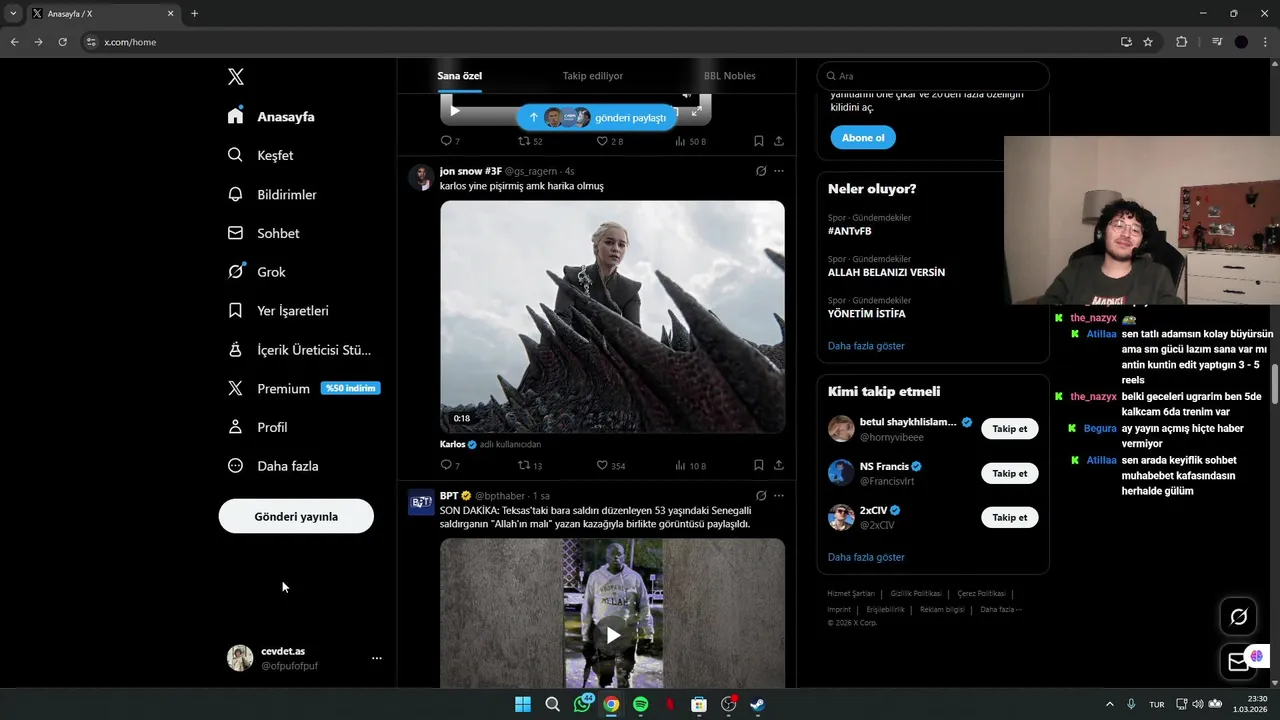Click Abone ol subscribe button
1280x720 pixels.
point(863,138)
